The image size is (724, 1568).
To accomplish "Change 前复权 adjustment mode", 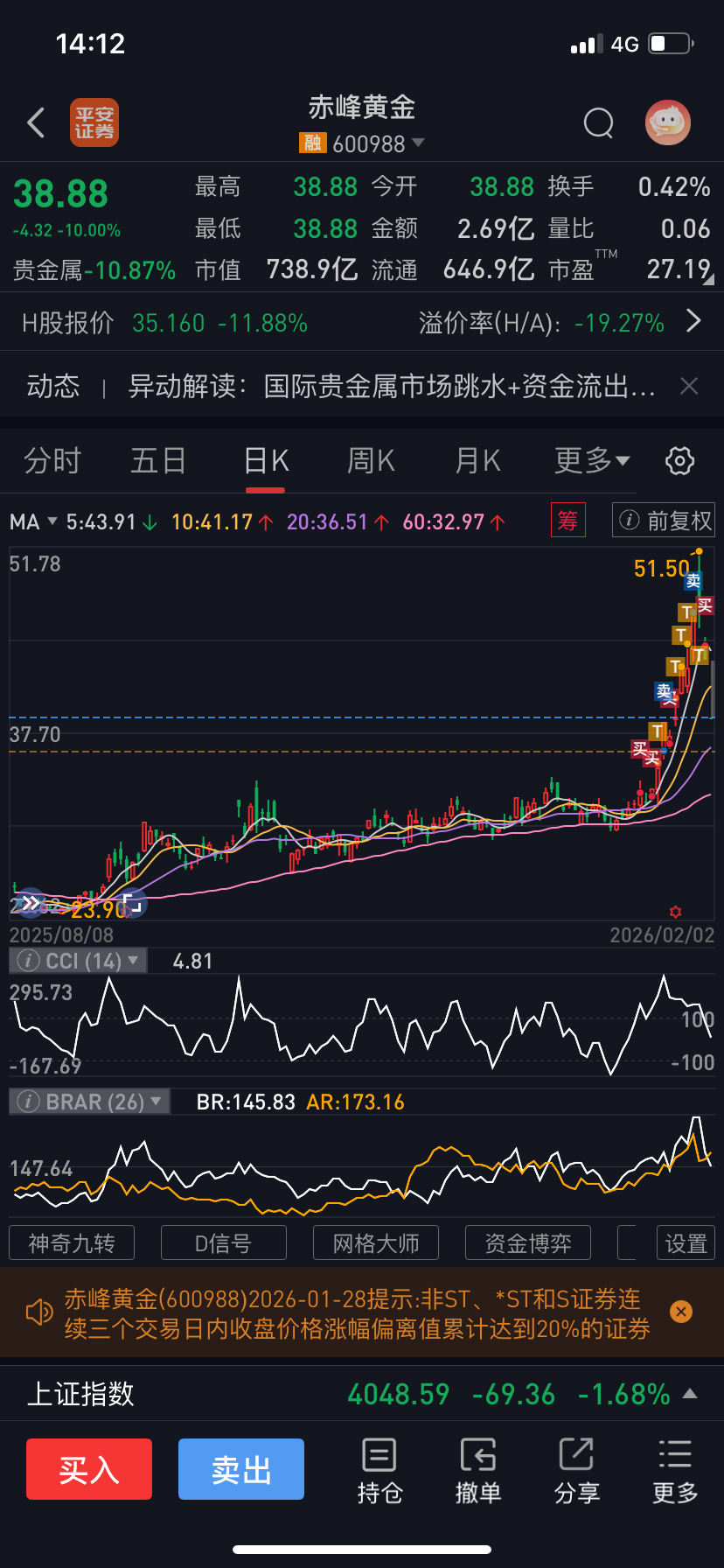I will click(664, 521).
